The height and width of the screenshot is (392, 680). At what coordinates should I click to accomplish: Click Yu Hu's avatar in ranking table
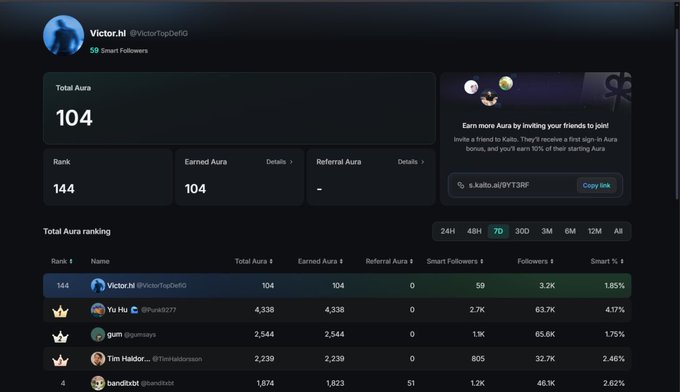click(x=98, y=310)
